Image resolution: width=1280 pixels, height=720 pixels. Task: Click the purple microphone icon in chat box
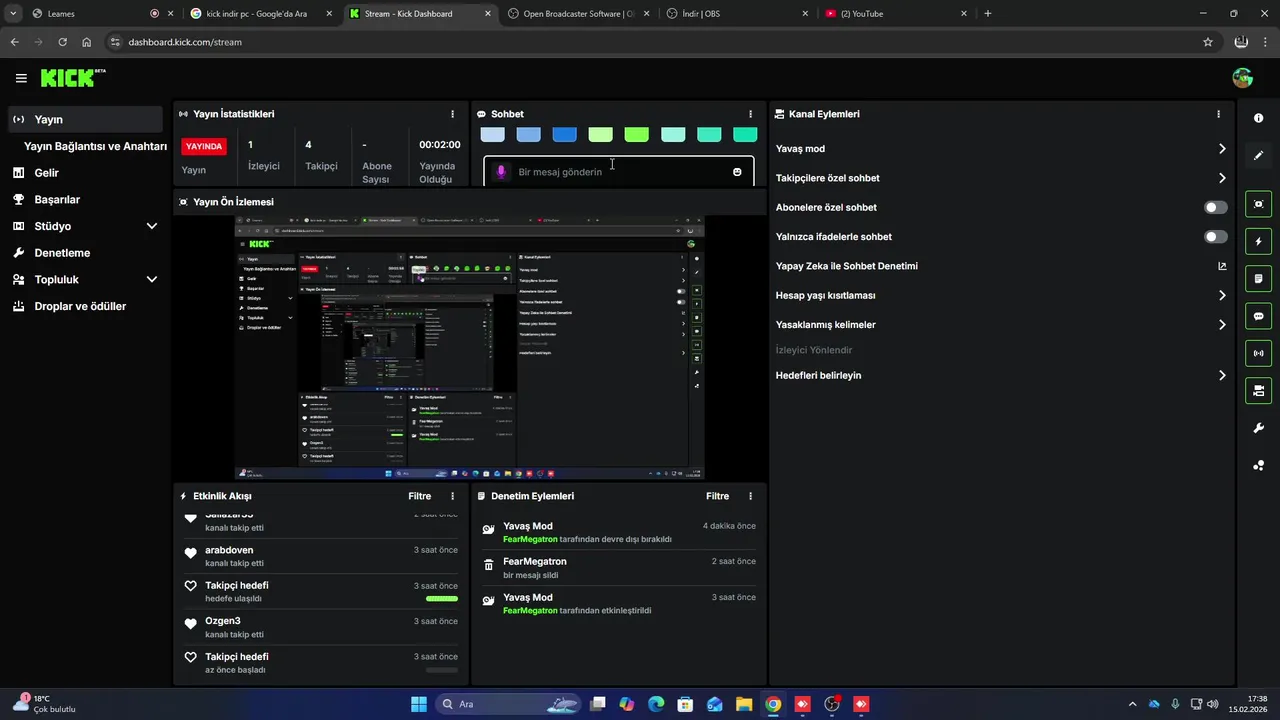coord(501,172)
